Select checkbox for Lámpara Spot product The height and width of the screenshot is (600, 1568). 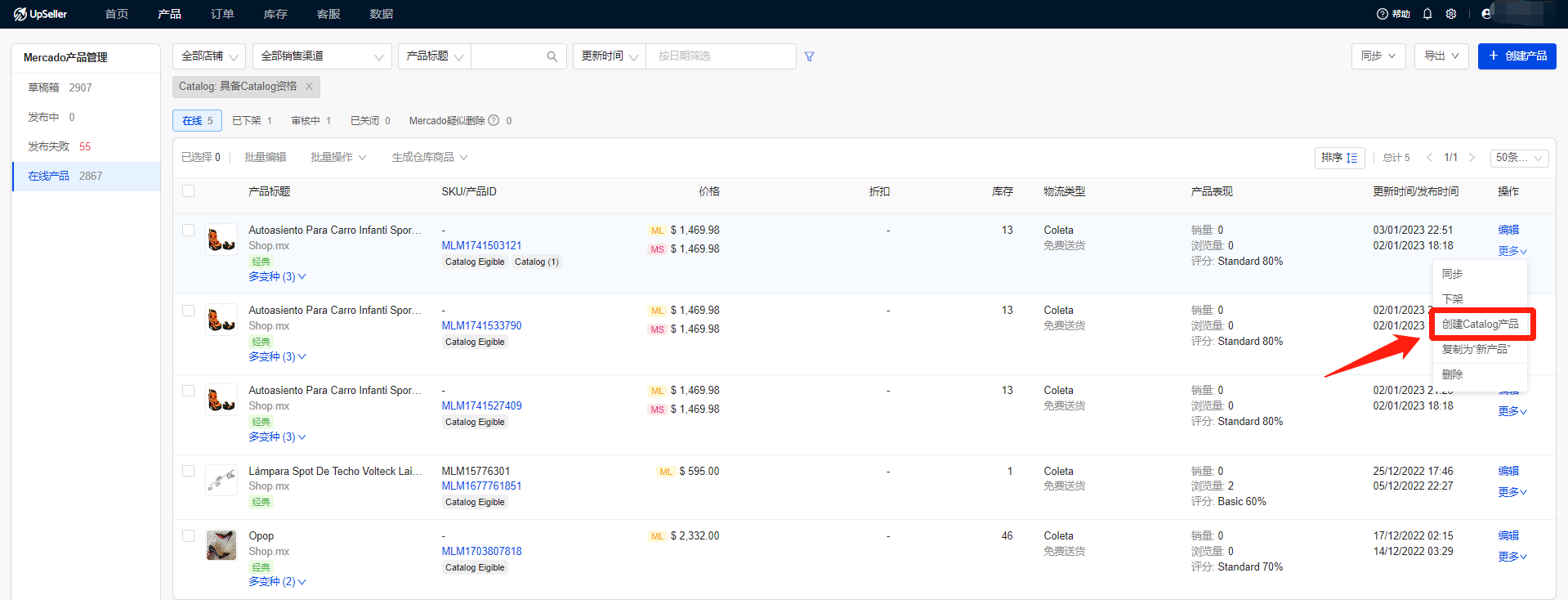[x=189, y=472]
